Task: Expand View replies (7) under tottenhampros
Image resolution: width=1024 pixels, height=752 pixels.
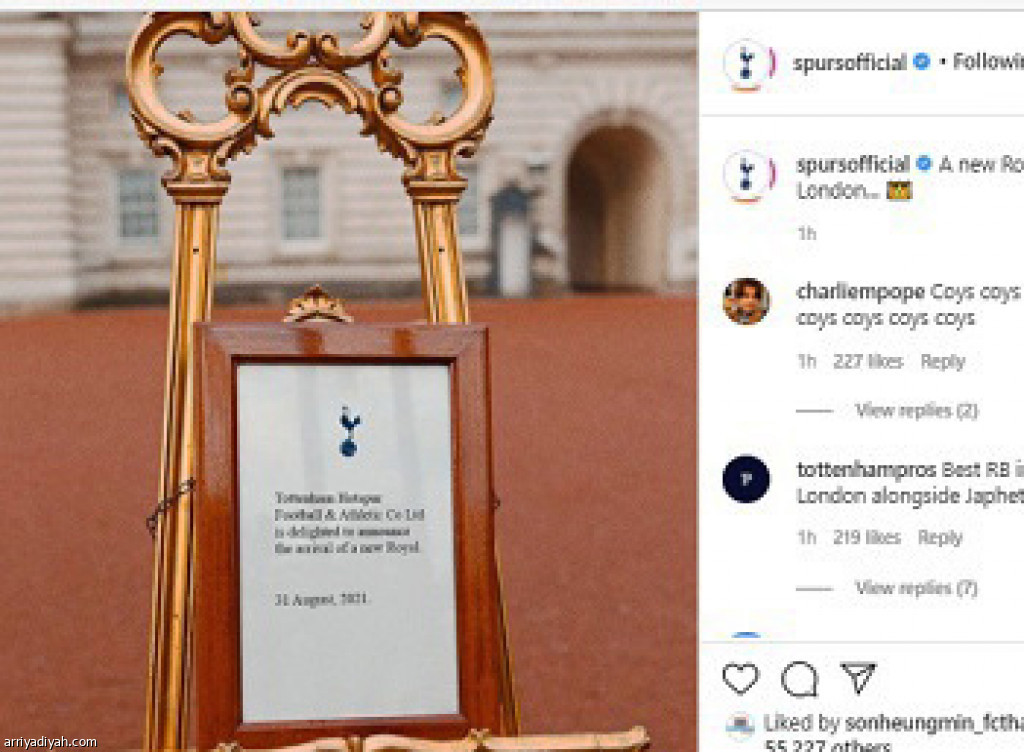Action: (x=916, y=588)
